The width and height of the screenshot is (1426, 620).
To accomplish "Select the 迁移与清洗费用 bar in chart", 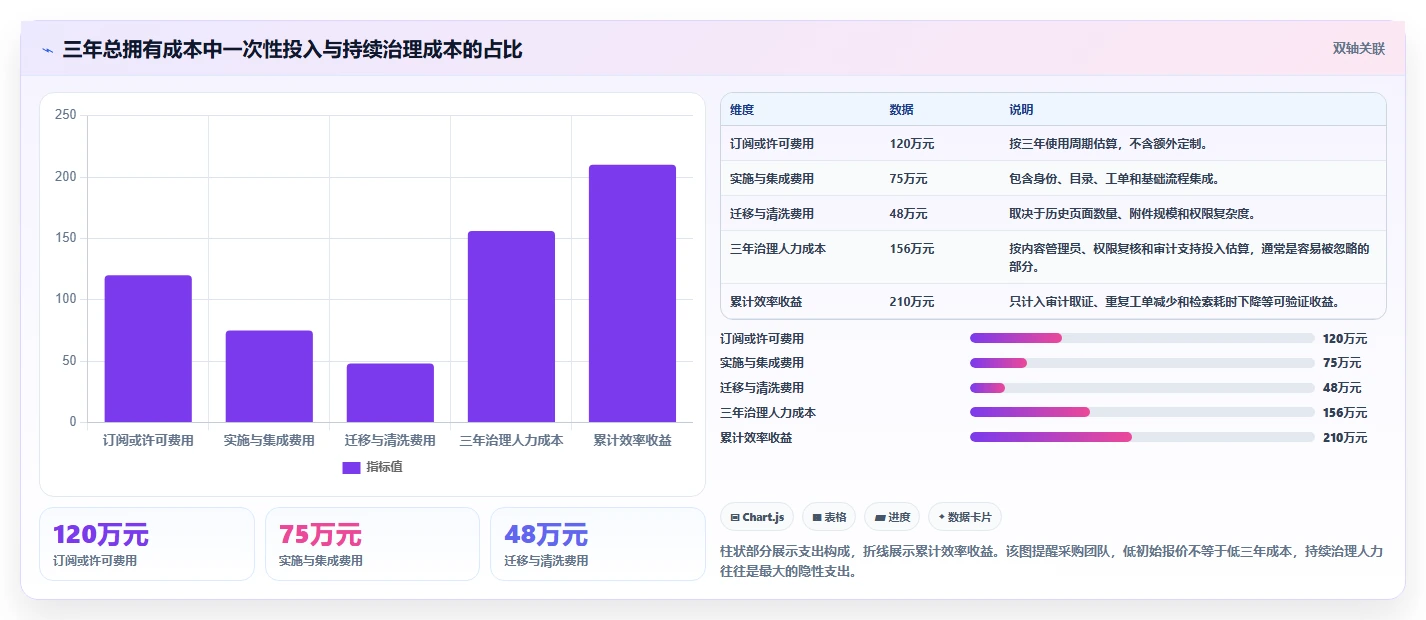I will pyautogui.click(x=390, y=393).
